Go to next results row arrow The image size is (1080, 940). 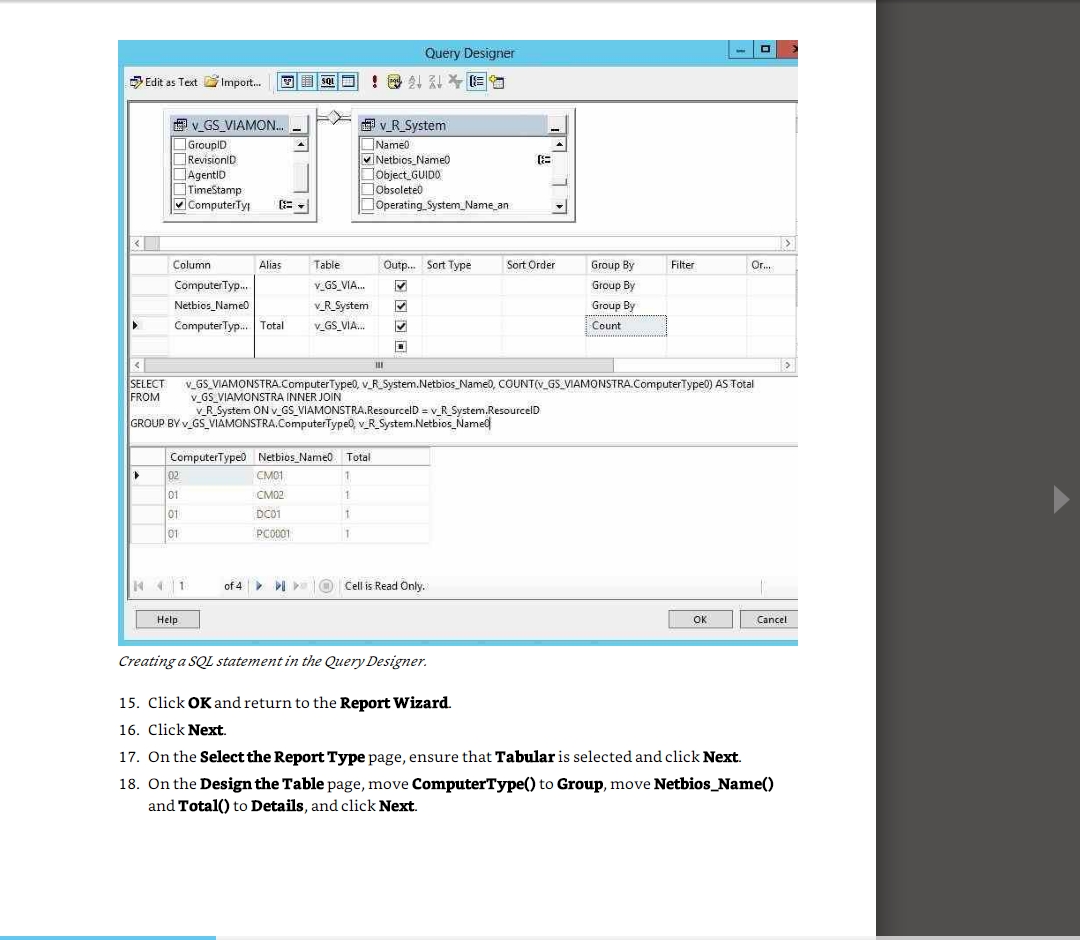[259, 586]
